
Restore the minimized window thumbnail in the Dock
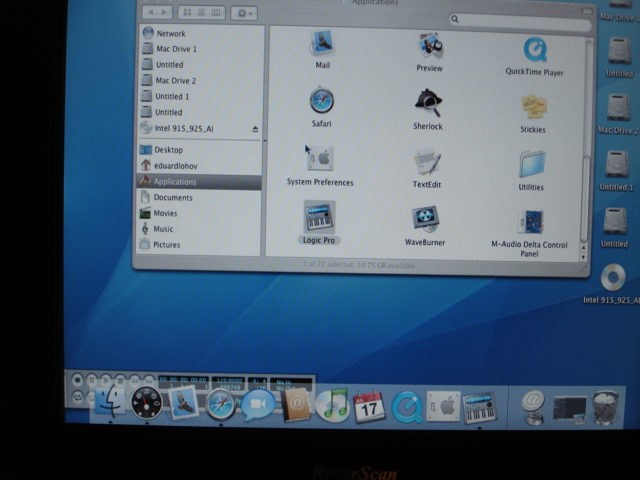tap(570, 409)
